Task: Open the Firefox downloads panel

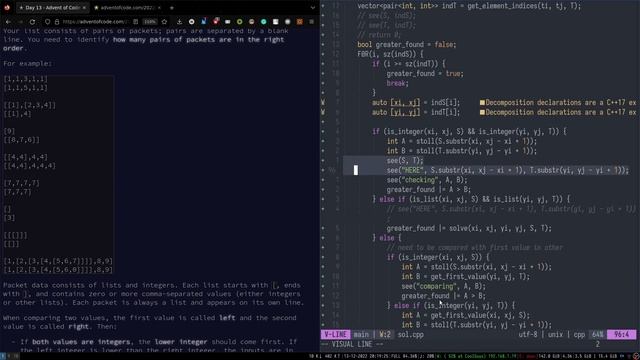Action: (179, 22)
